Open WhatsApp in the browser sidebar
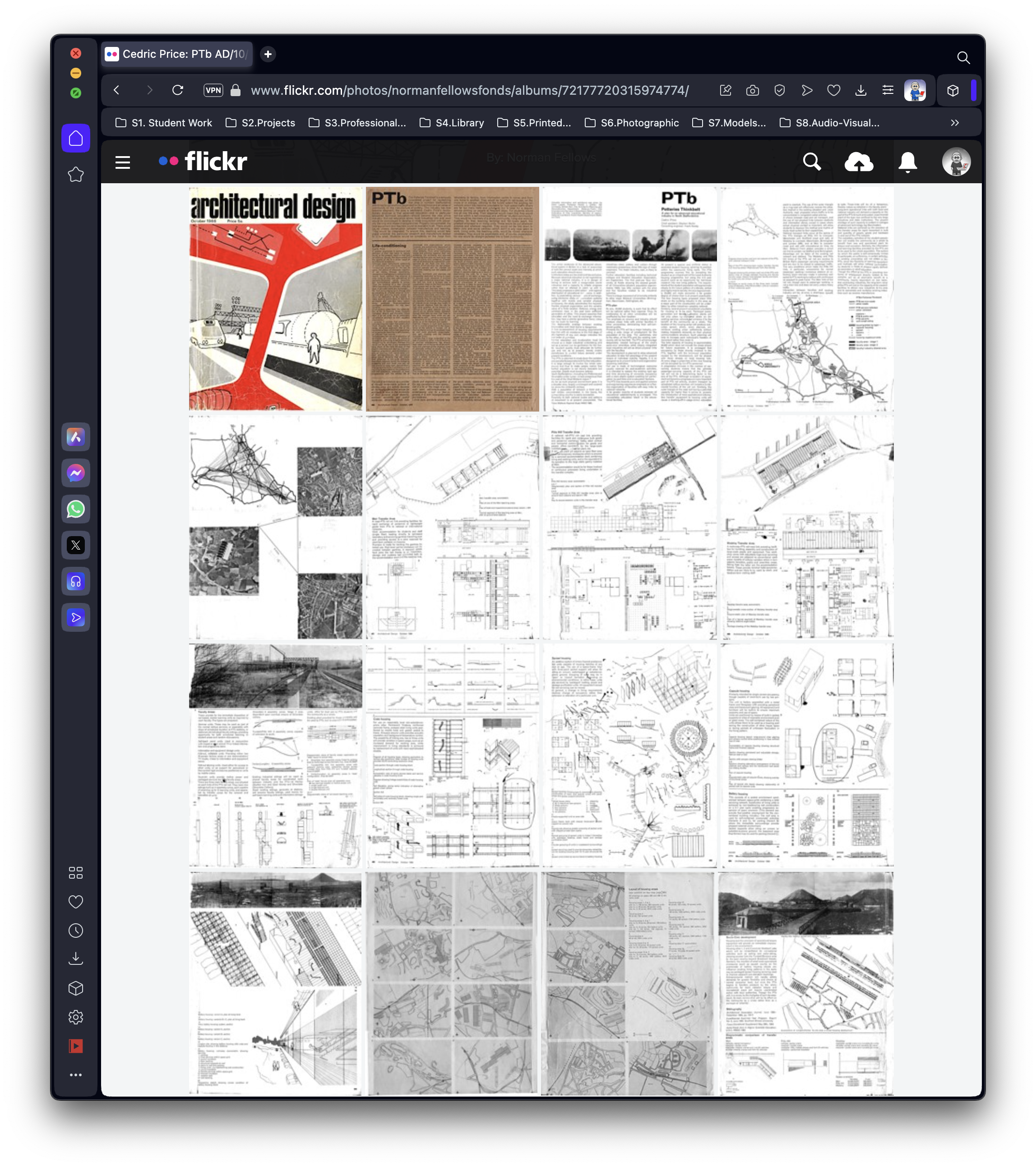 (76, 509)
